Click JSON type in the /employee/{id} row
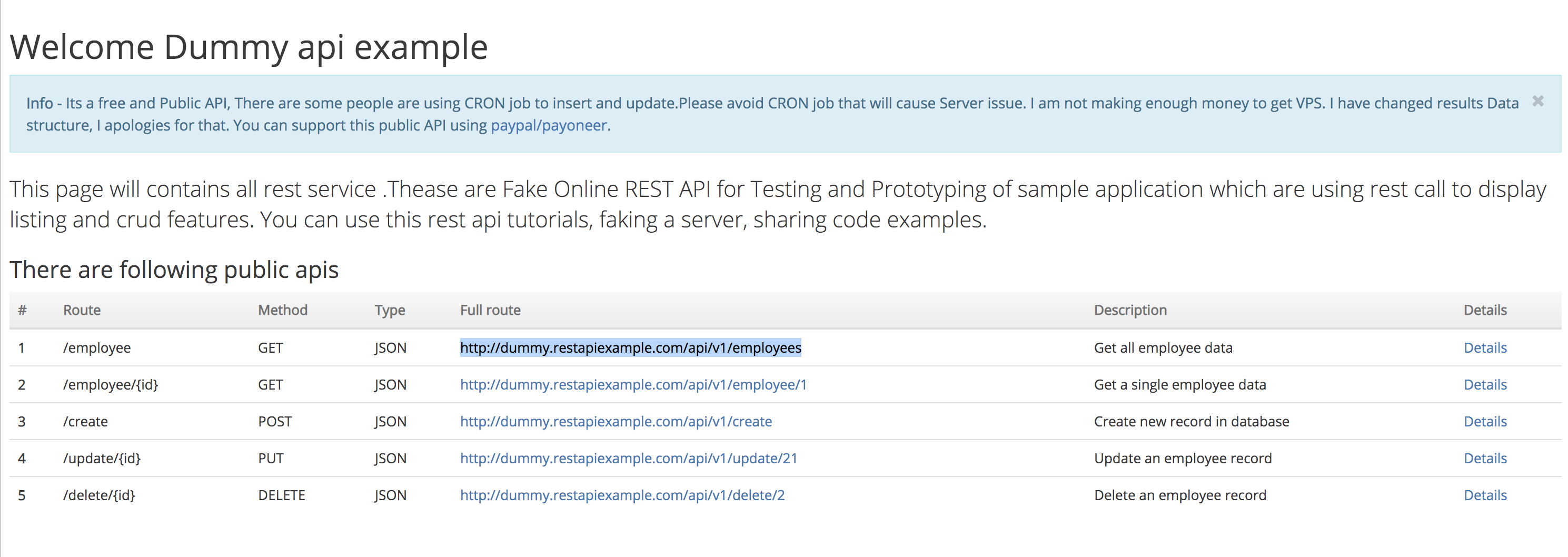 [x=390, y=385]
